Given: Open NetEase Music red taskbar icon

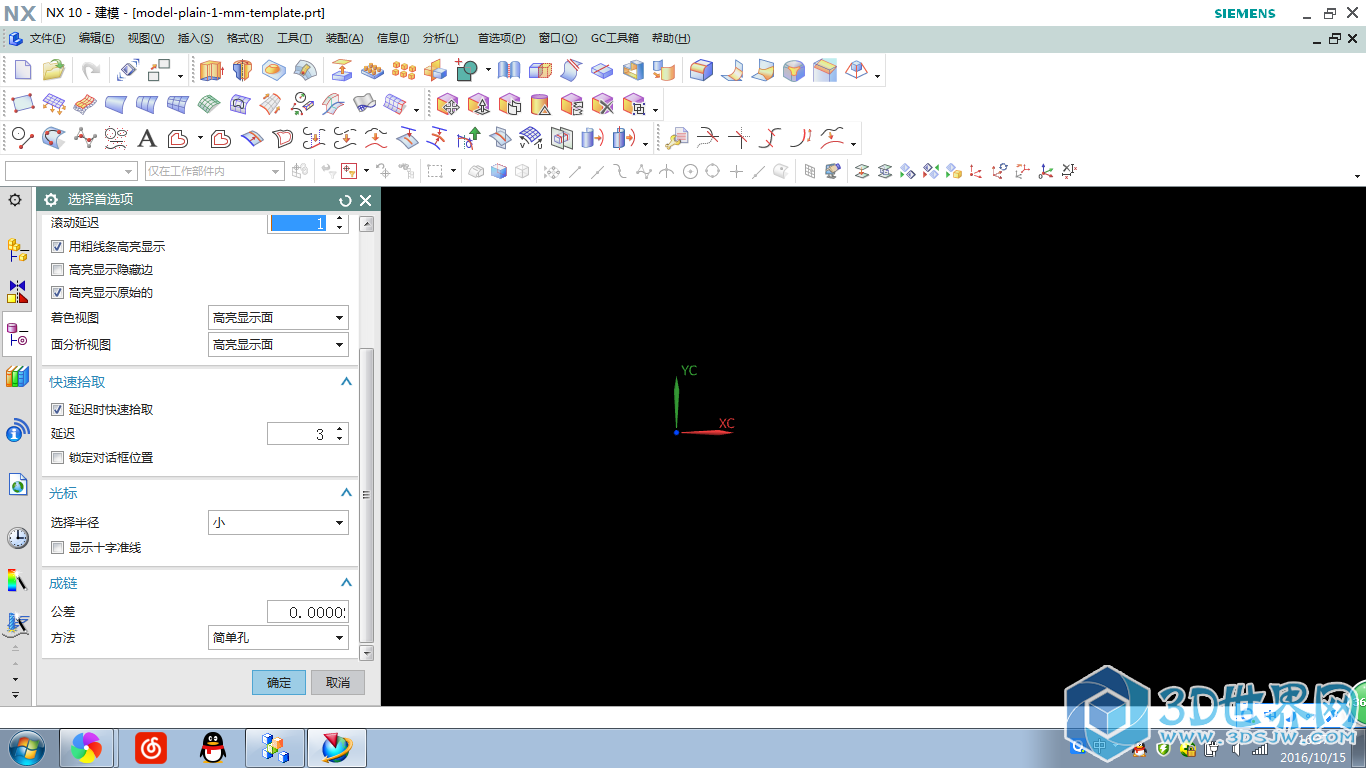Looking at the screenshot, I should 151,747.
